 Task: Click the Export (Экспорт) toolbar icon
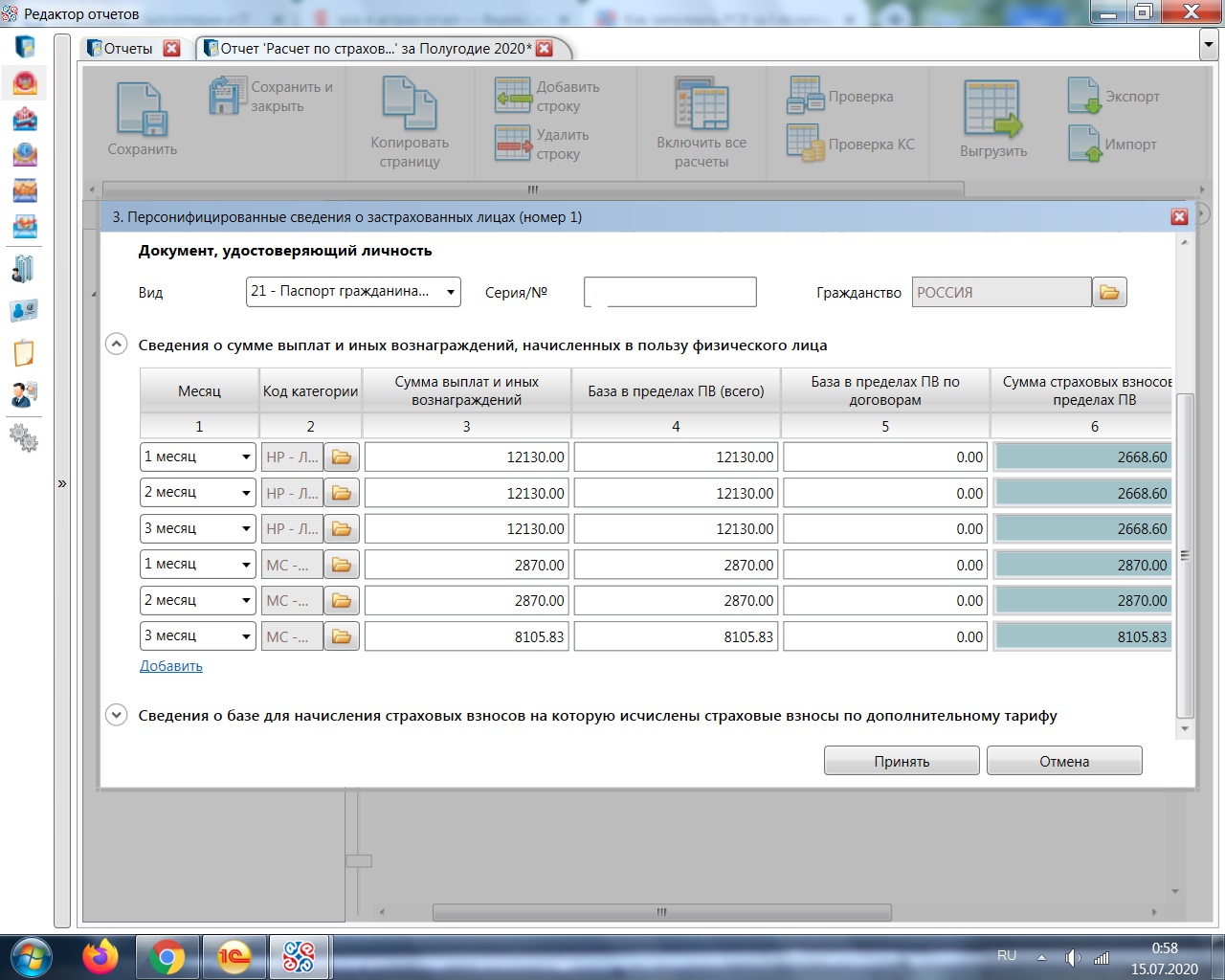[1085, 96]
